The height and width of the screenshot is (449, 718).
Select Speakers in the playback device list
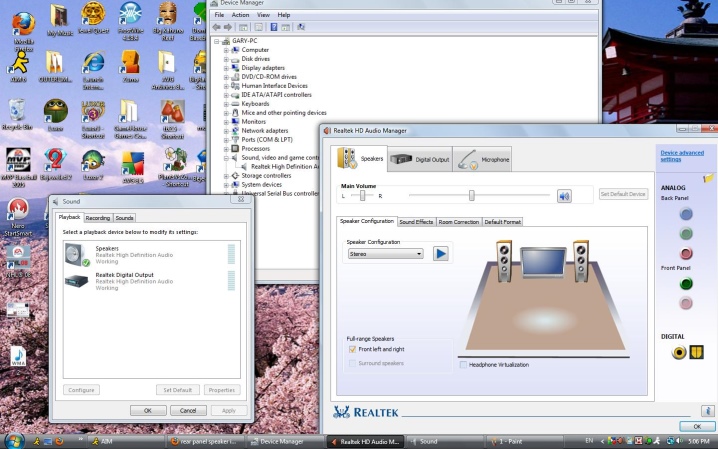click(151, 255)
